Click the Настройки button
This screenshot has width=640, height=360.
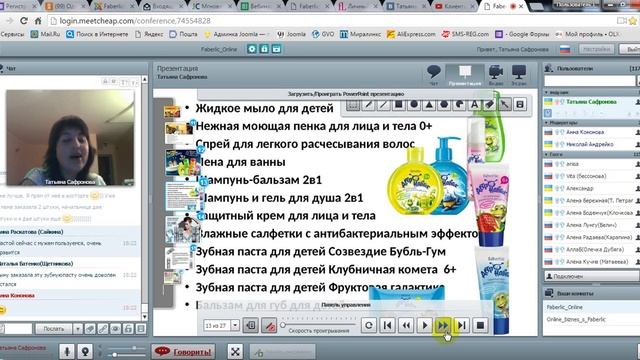596,49
